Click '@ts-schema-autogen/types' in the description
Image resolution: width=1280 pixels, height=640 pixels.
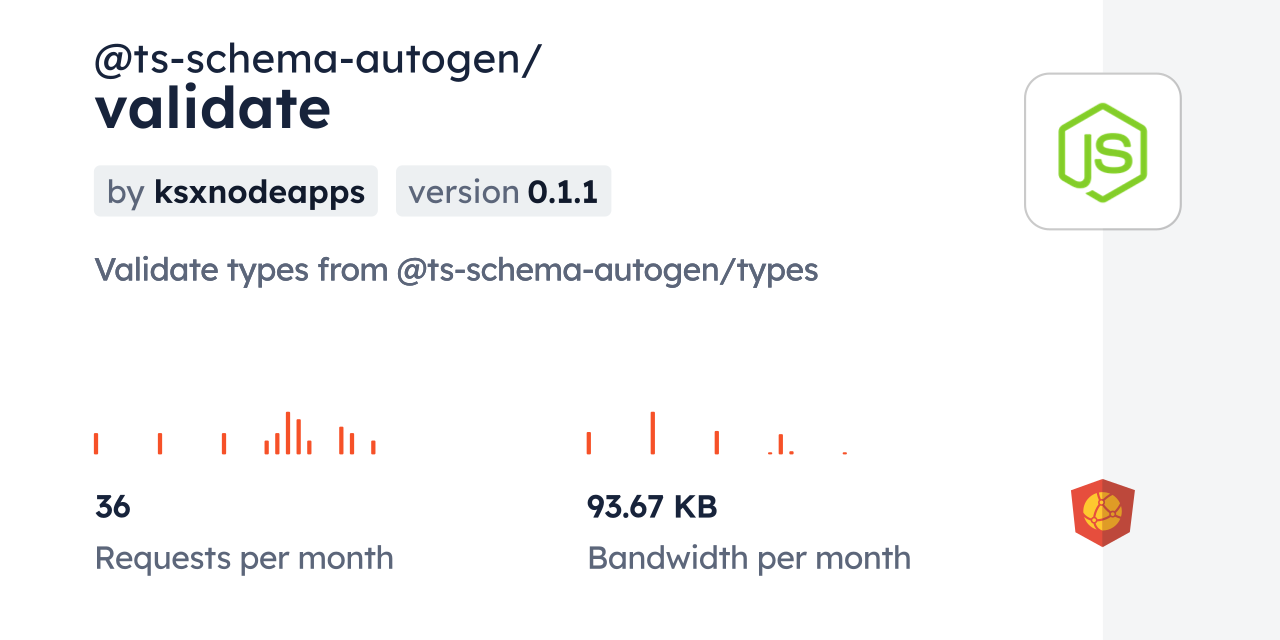tap(607, 270)
